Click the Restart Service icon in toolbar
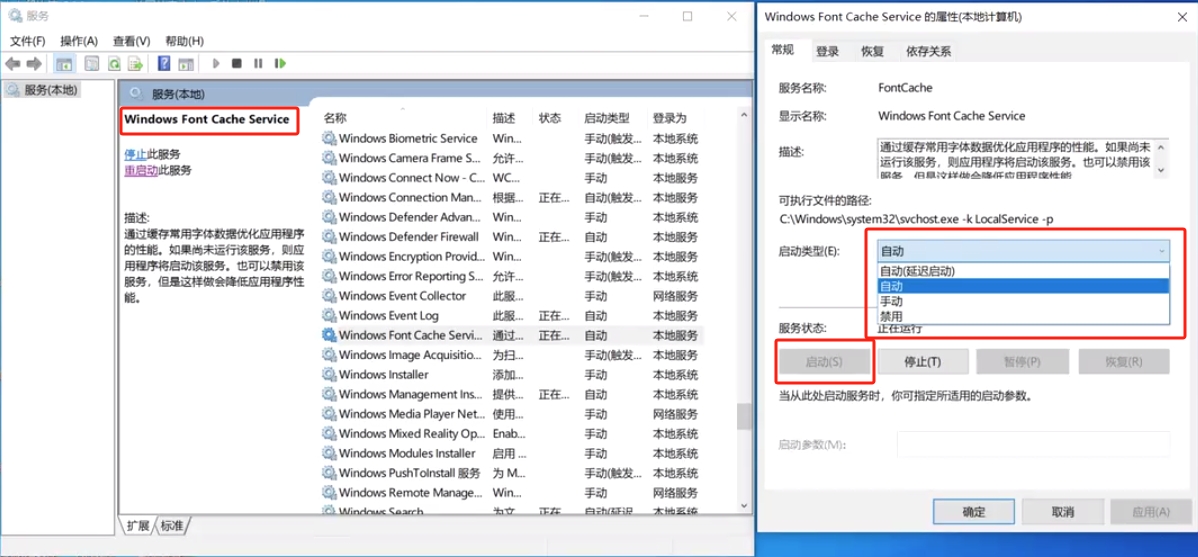The width and height of the screenshot is (1198, 557). tap(280, 63)
